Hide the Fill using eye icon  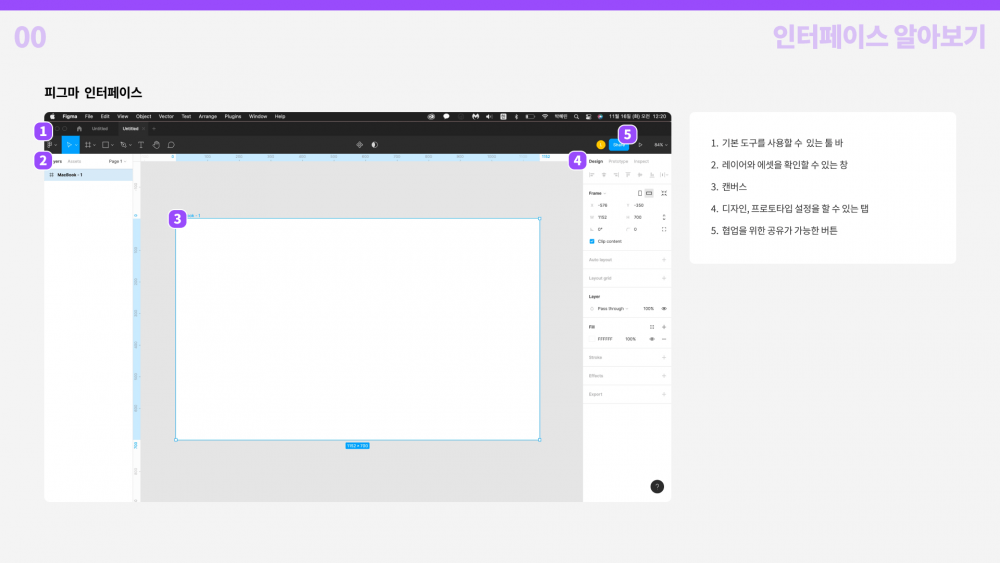coord(652,339)
